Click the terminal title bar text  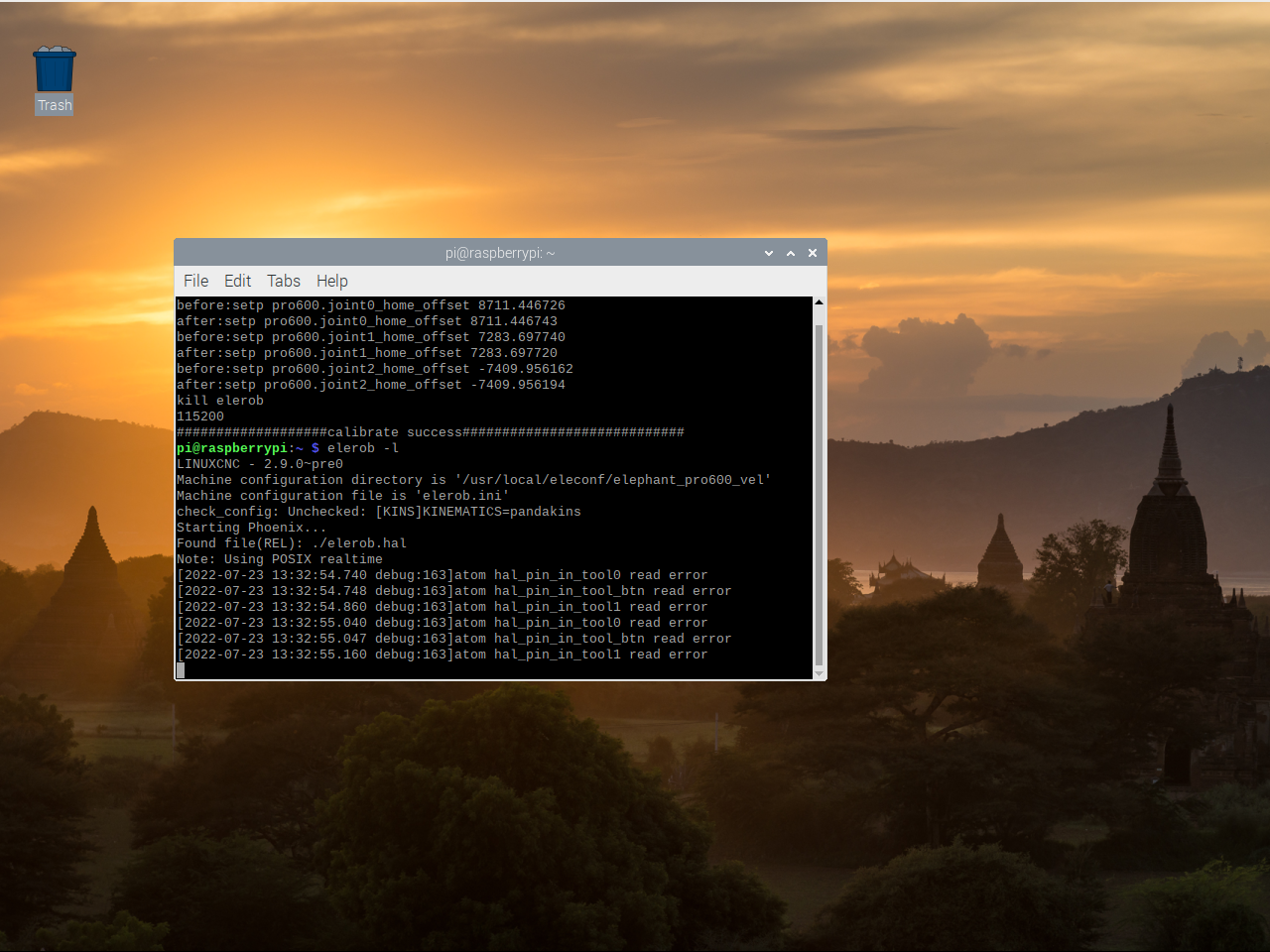click(x=499, y=253)
